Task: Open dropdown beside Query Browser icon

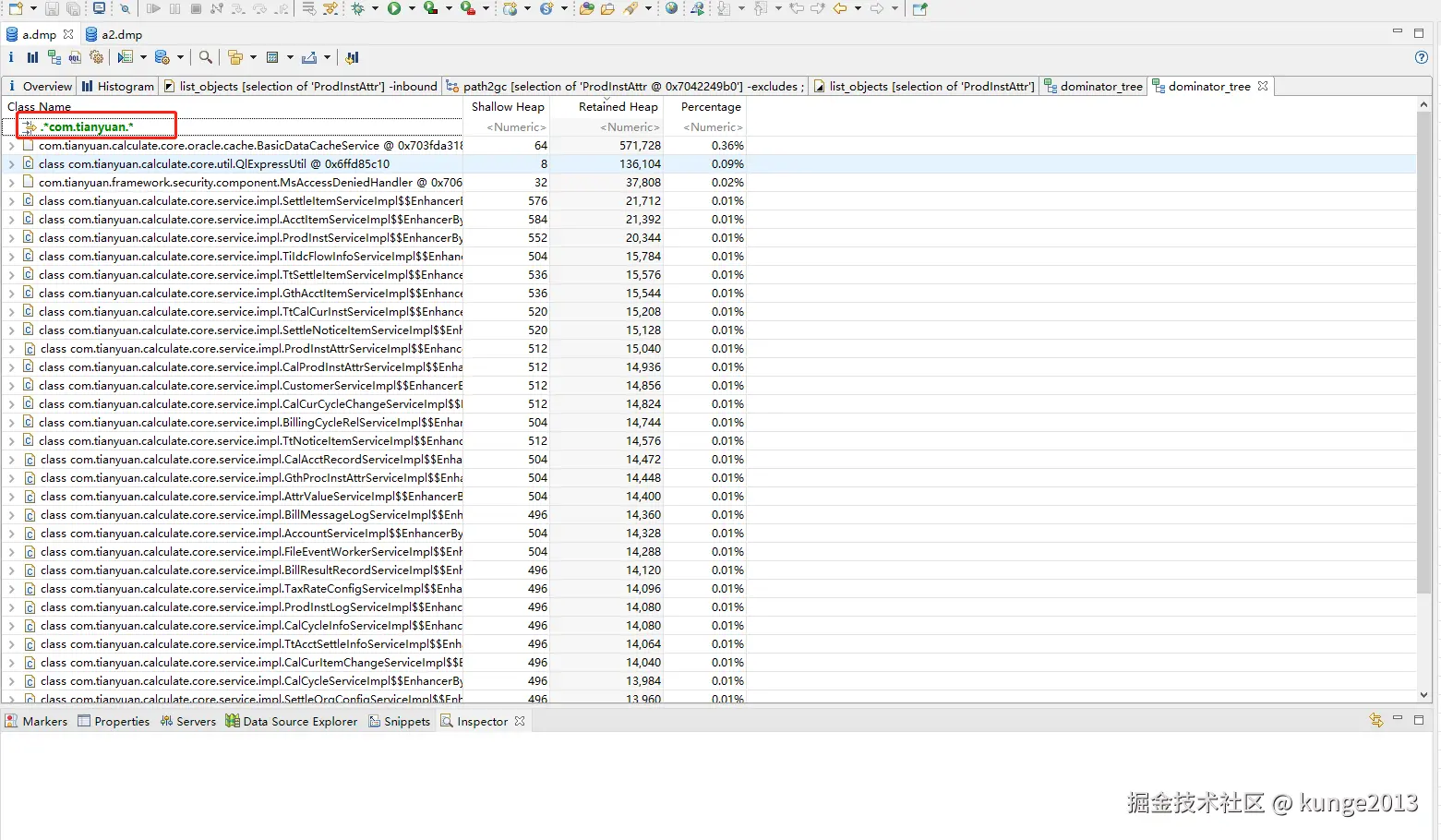Action: click(x=180, y=57)
